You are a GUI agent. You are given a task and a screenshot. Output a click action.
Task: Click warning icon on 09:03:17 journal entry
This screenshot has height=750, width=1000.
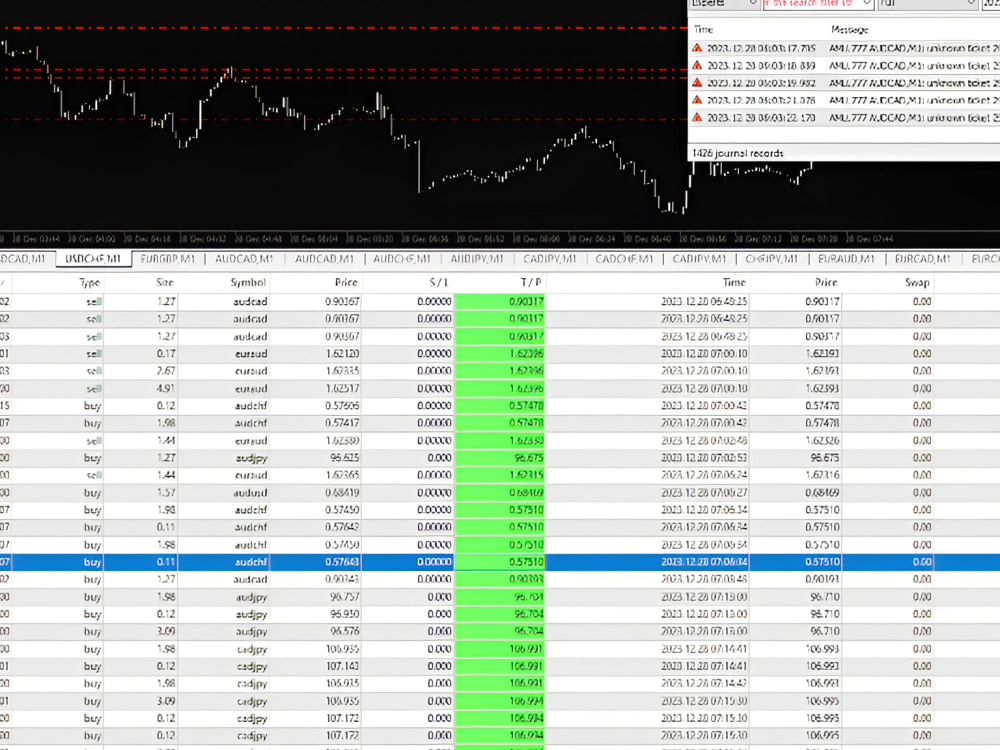point(697,47)
